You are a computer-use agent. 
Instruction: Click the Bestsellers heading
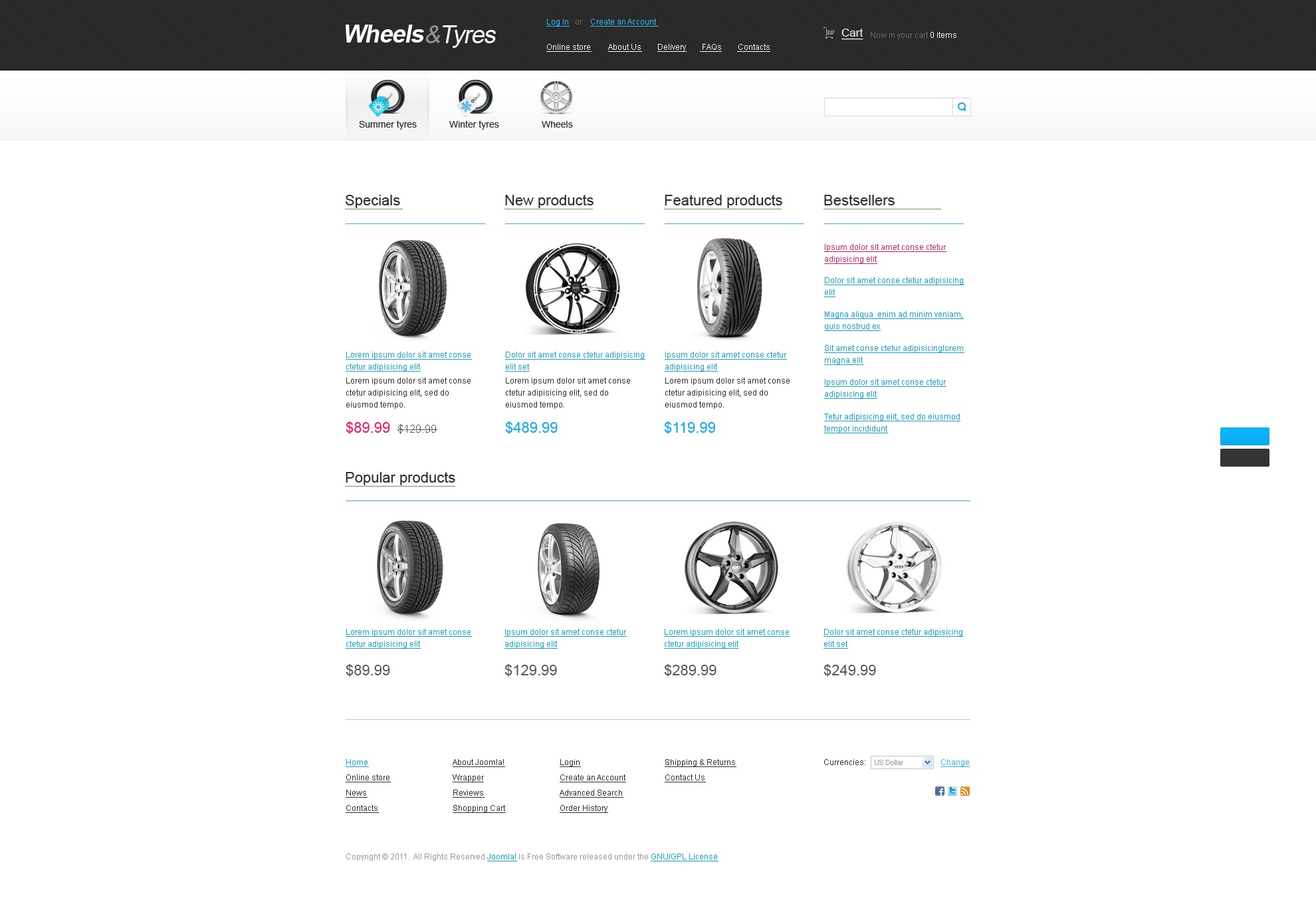click(859, 201)
